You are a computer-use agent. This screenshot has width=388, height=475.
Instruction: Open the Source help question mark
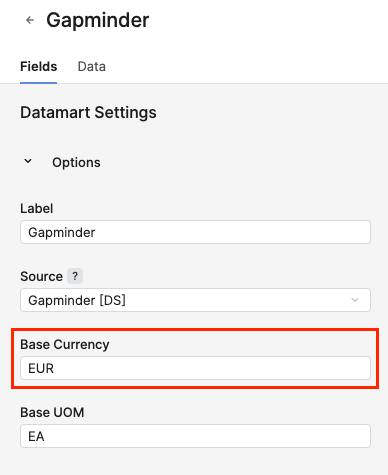(75, 276)
